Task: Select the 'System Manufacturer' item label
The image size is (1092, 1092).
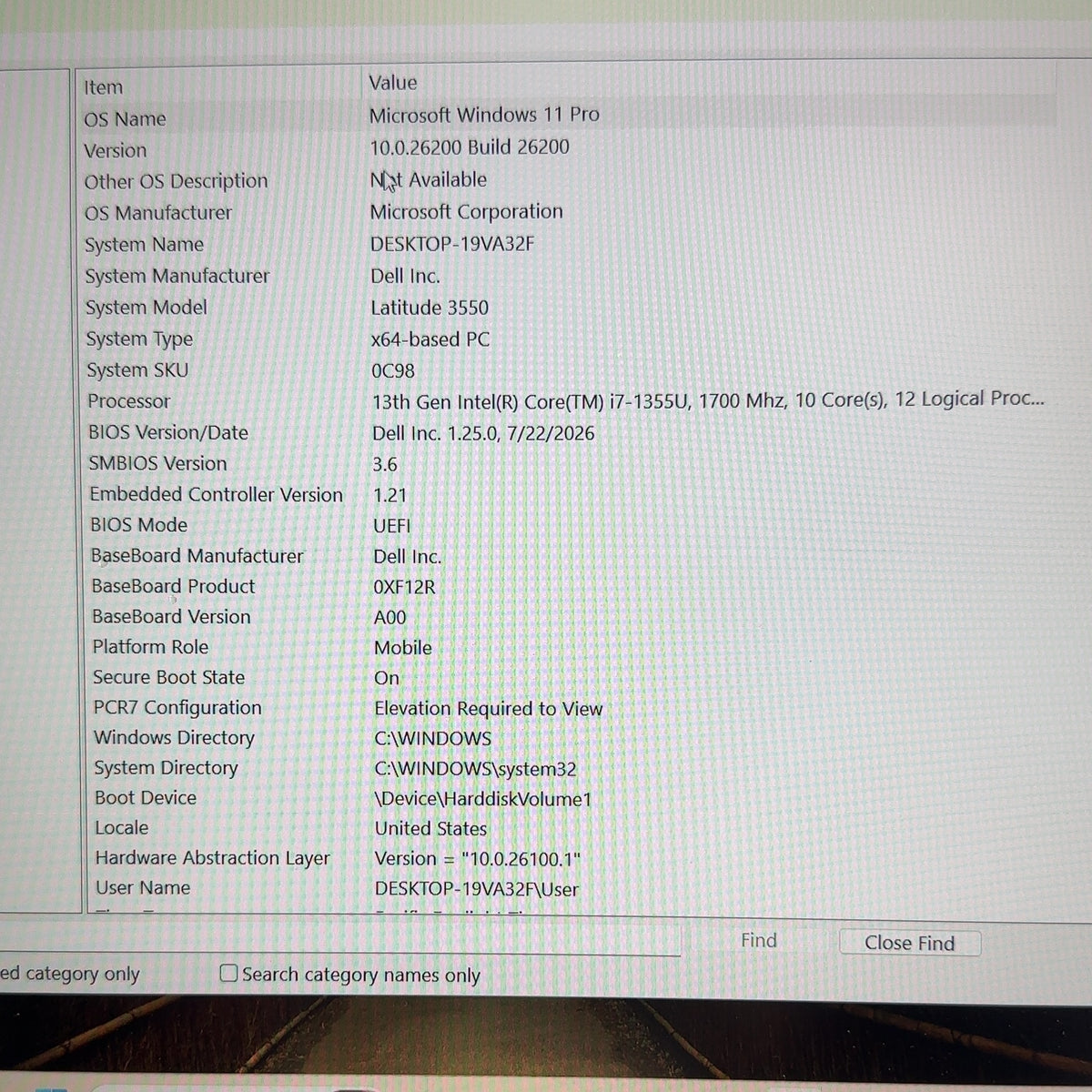Action: pos(177,276)
